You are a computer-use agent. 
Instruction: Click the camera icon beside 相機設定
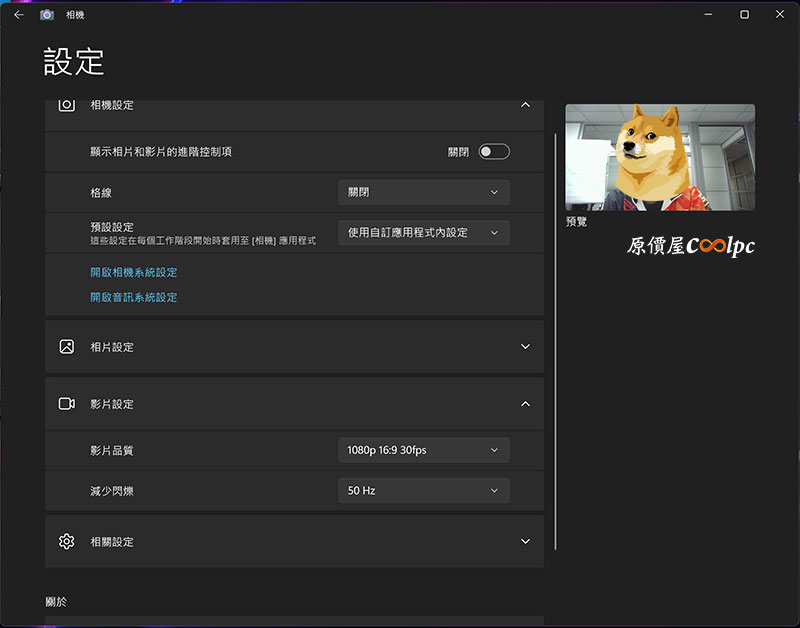click(66, 105)
